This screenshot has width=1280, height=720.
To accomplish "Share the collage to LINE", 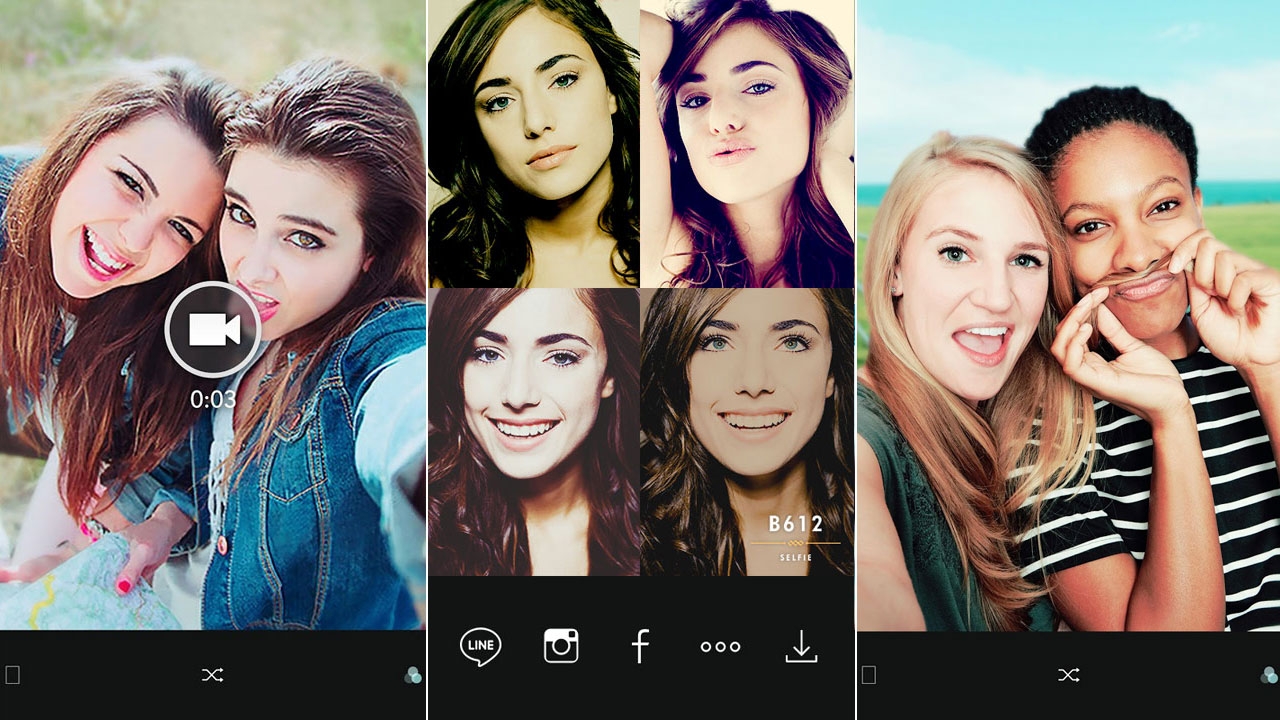I will (x=480, y=646).
